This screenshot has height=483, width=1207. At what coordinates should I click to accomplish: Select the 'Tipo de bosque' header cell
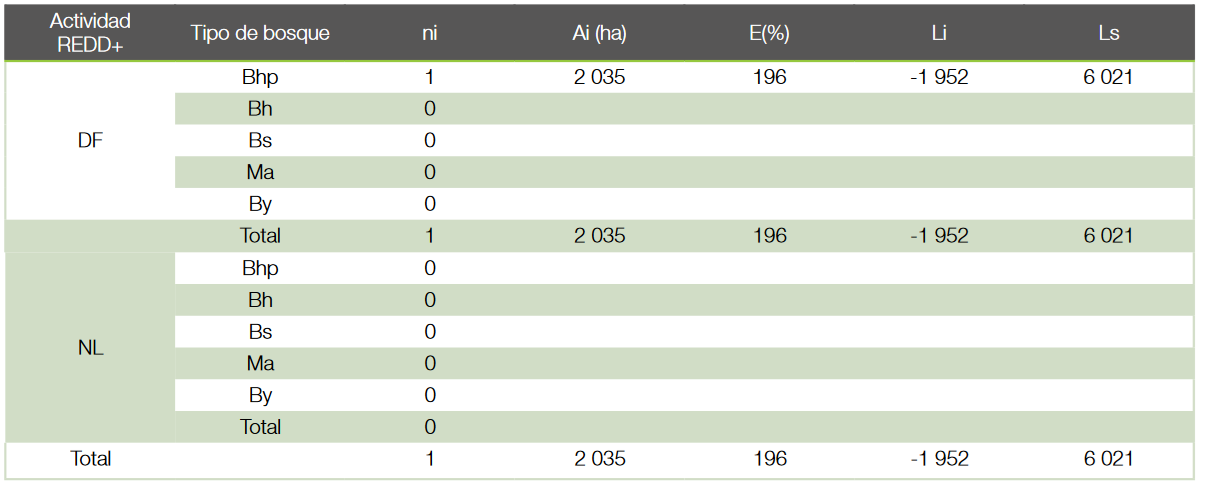260,33
